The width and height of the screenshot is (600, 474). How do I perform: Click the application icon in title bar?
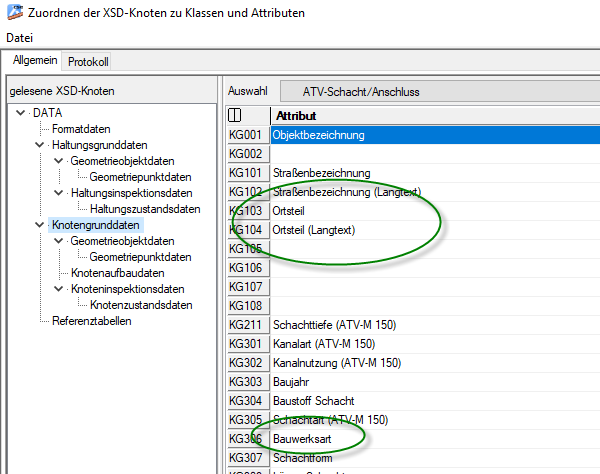13,13
